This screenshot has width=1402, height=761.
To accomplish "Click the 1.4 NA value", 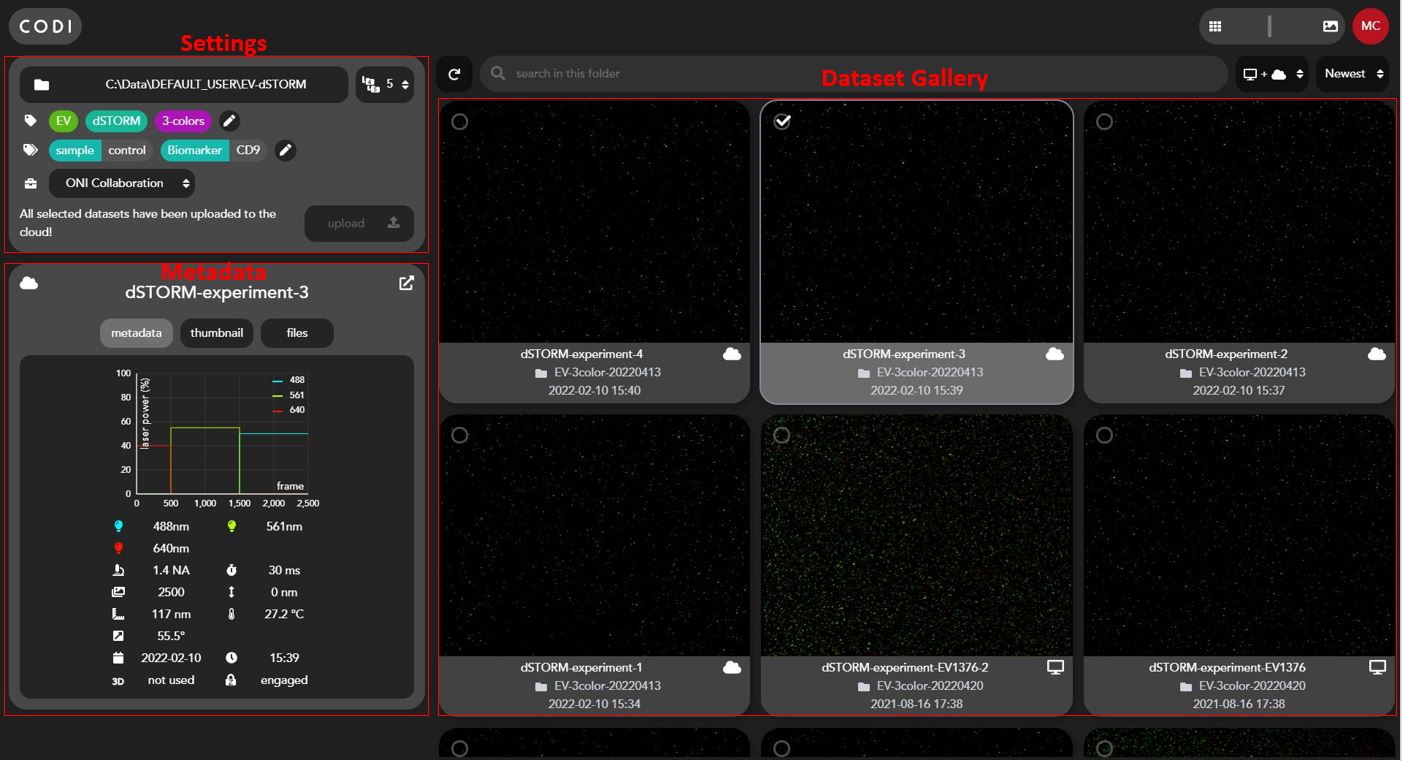I will tap(171, 571).
